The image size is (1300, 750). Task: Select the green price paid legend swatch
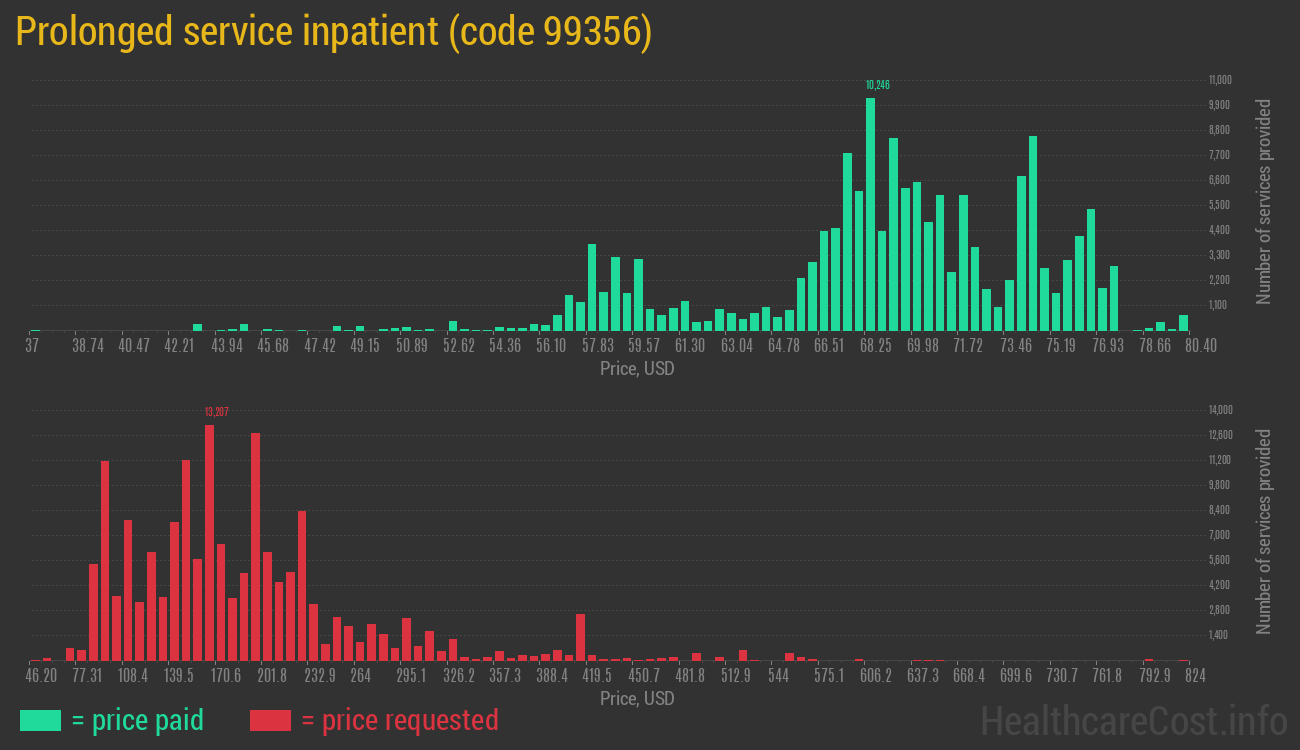point(40,720)
